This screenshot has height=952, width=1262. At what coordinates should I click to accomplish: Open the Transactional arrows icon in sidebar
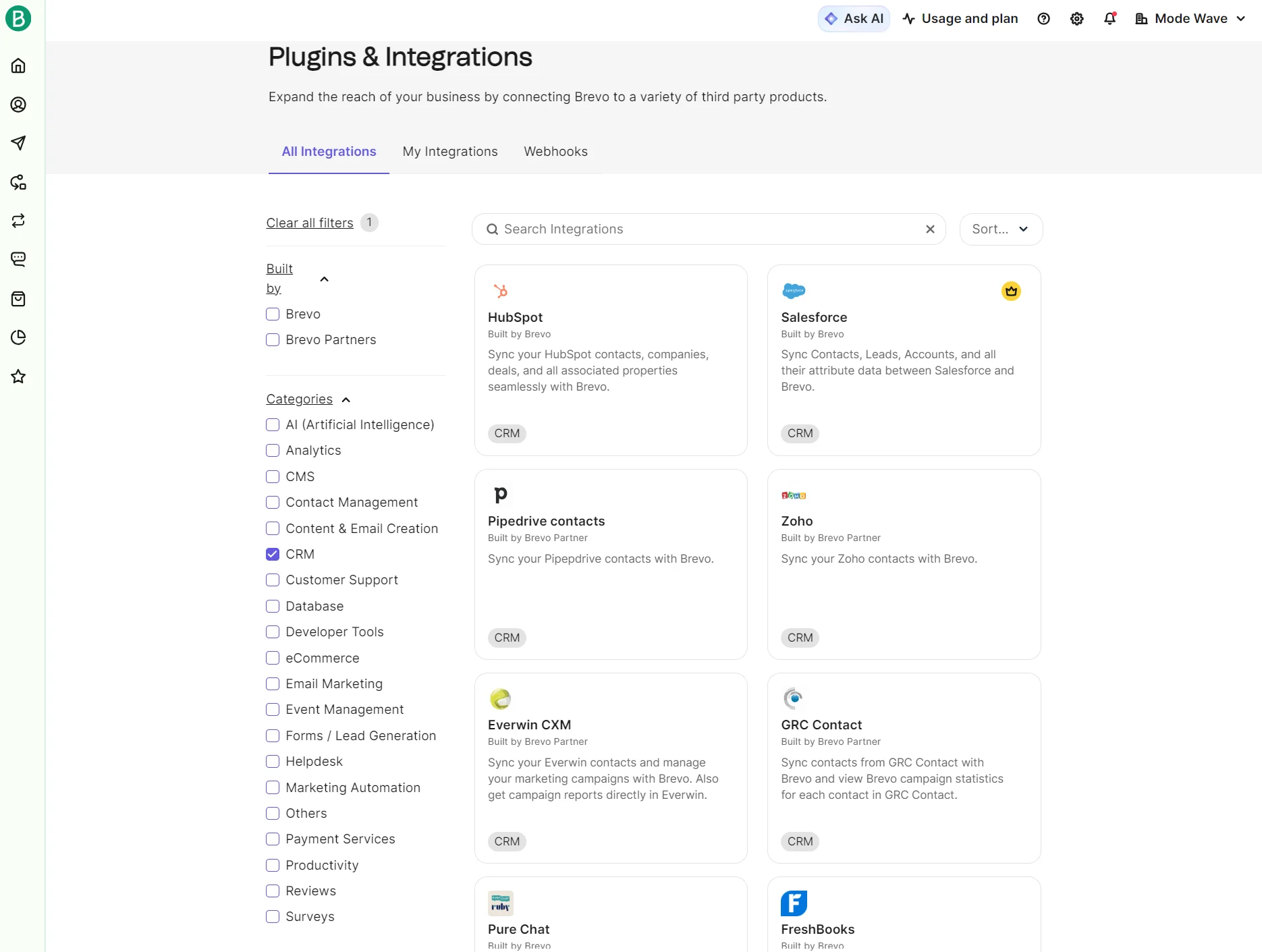tap(18, 221)
